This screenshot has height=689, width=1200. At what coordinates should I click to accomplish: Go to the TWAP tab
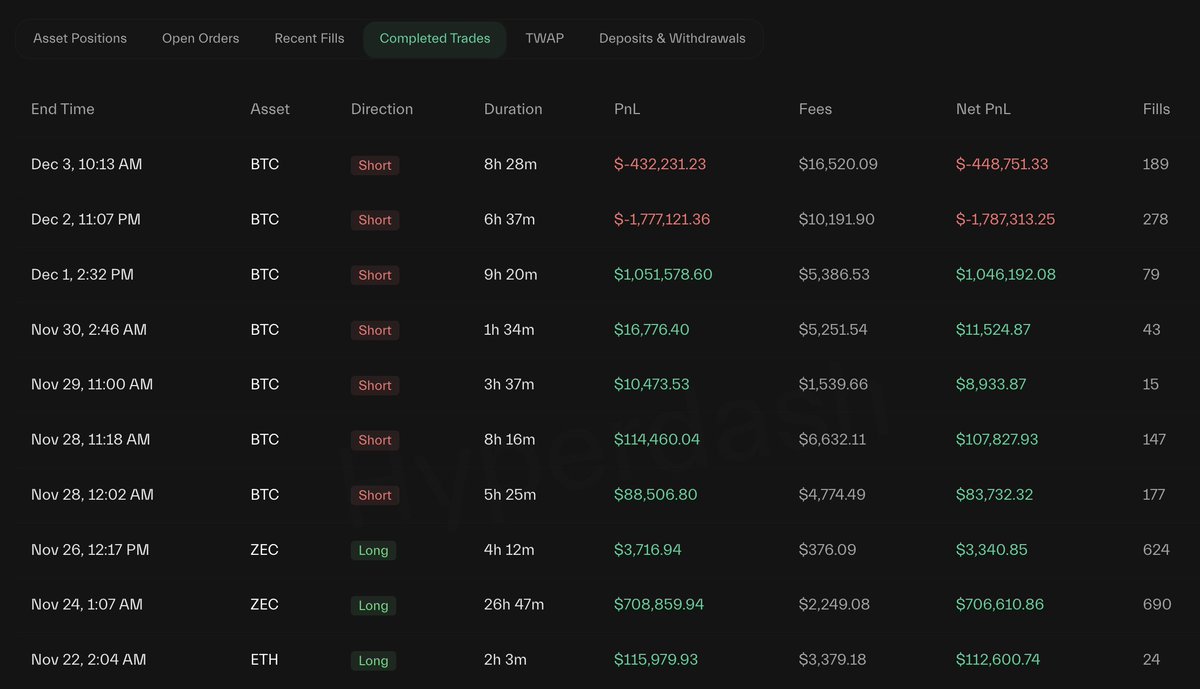[x=544, y=39]
